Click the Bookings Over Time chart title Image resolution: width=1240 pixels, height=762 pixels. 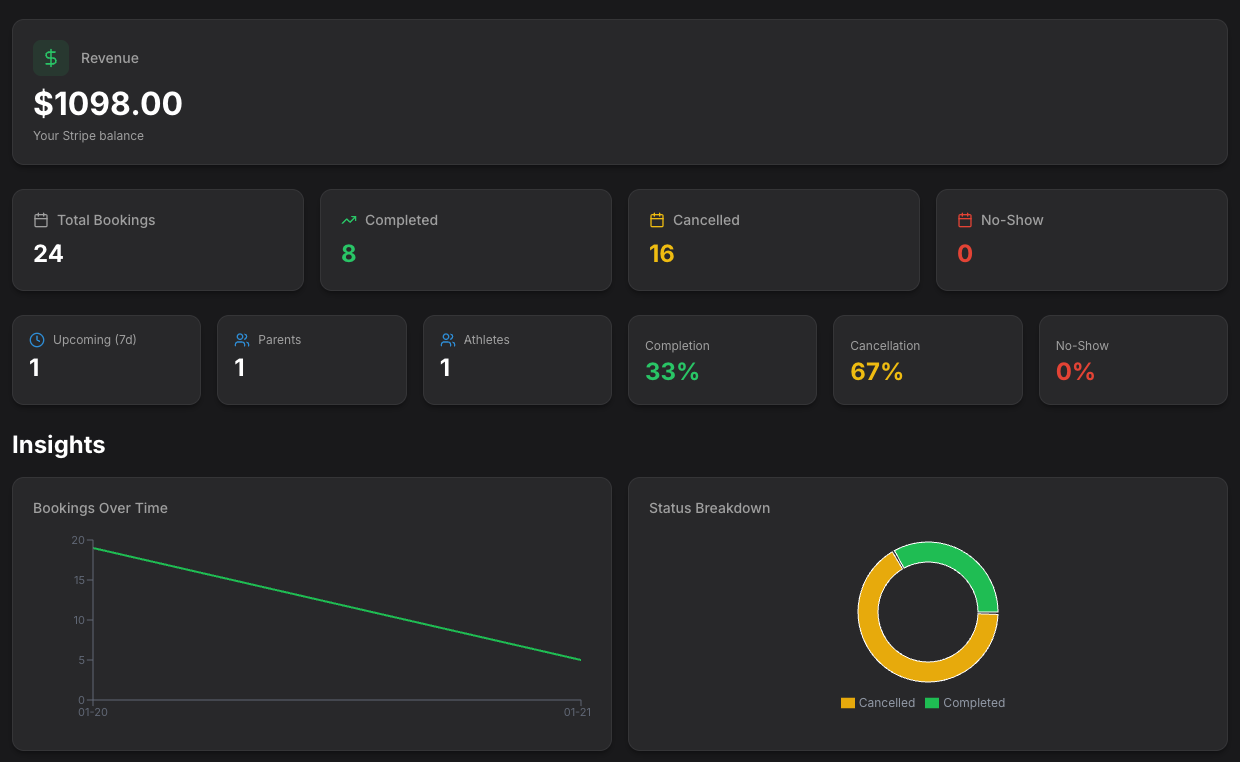tap(100, 508)
